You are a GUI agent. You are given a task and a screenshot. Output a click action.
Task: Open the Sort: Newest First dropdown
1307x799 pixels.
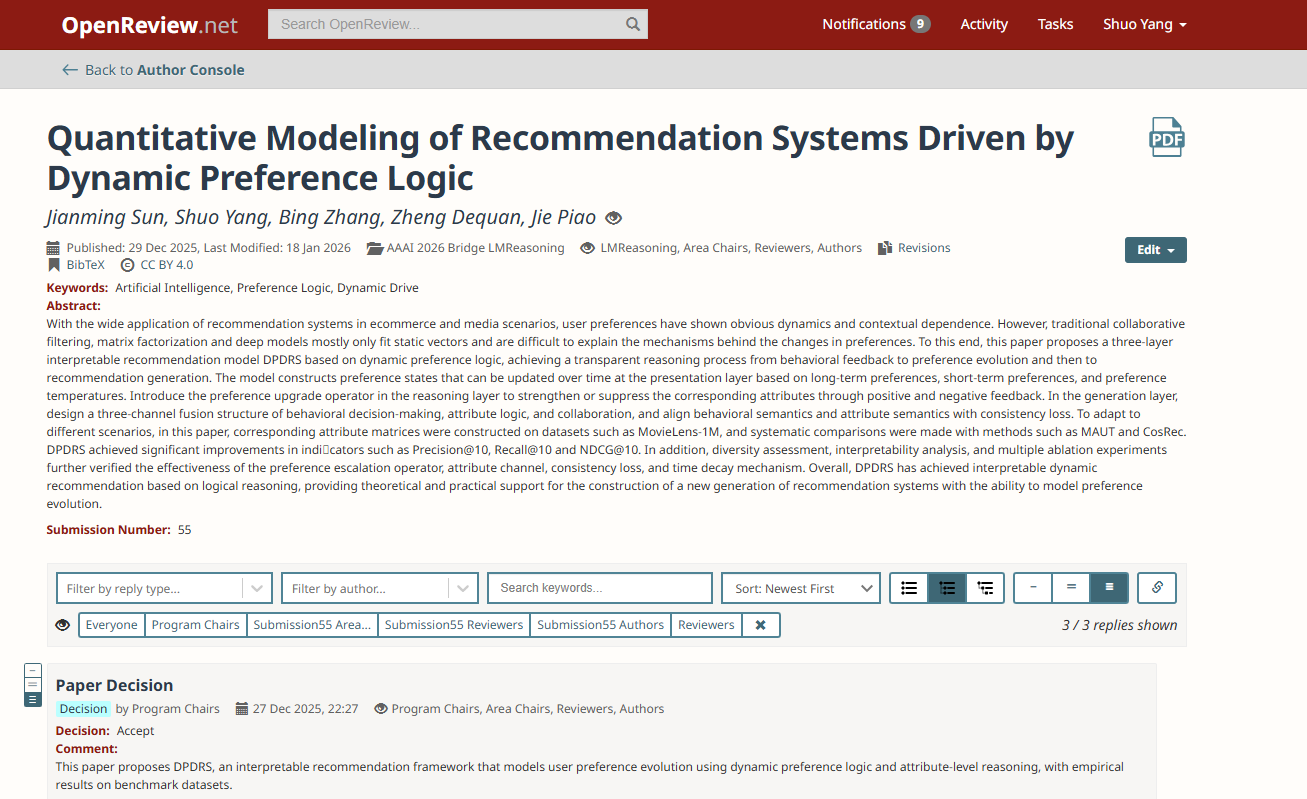(800, 588)
